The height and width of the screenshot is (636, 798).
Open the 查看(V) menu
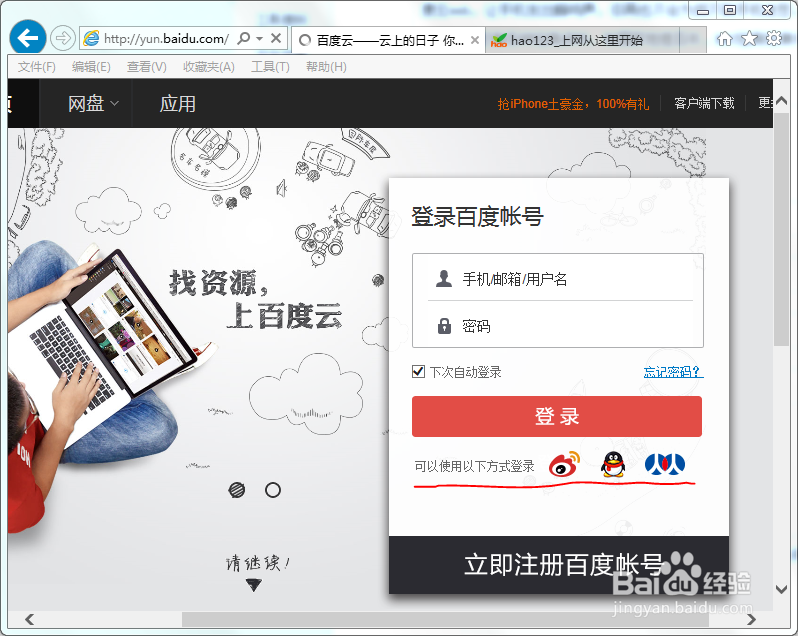click(x=147, y=67)
